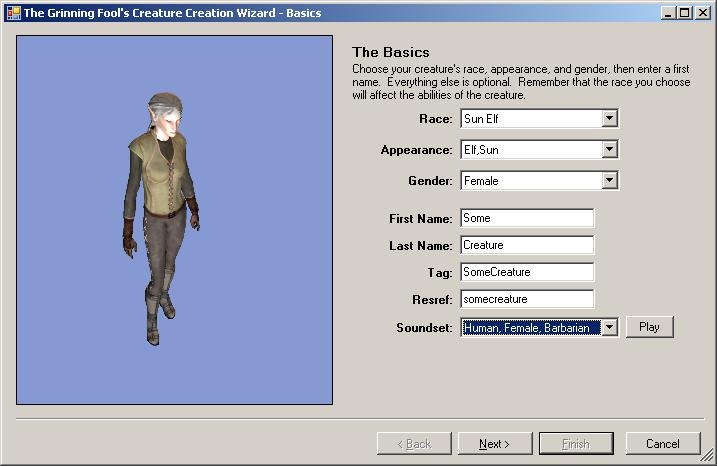
Task: Maximize the Creature Creation Wizard window
Action: pos(684,13)
